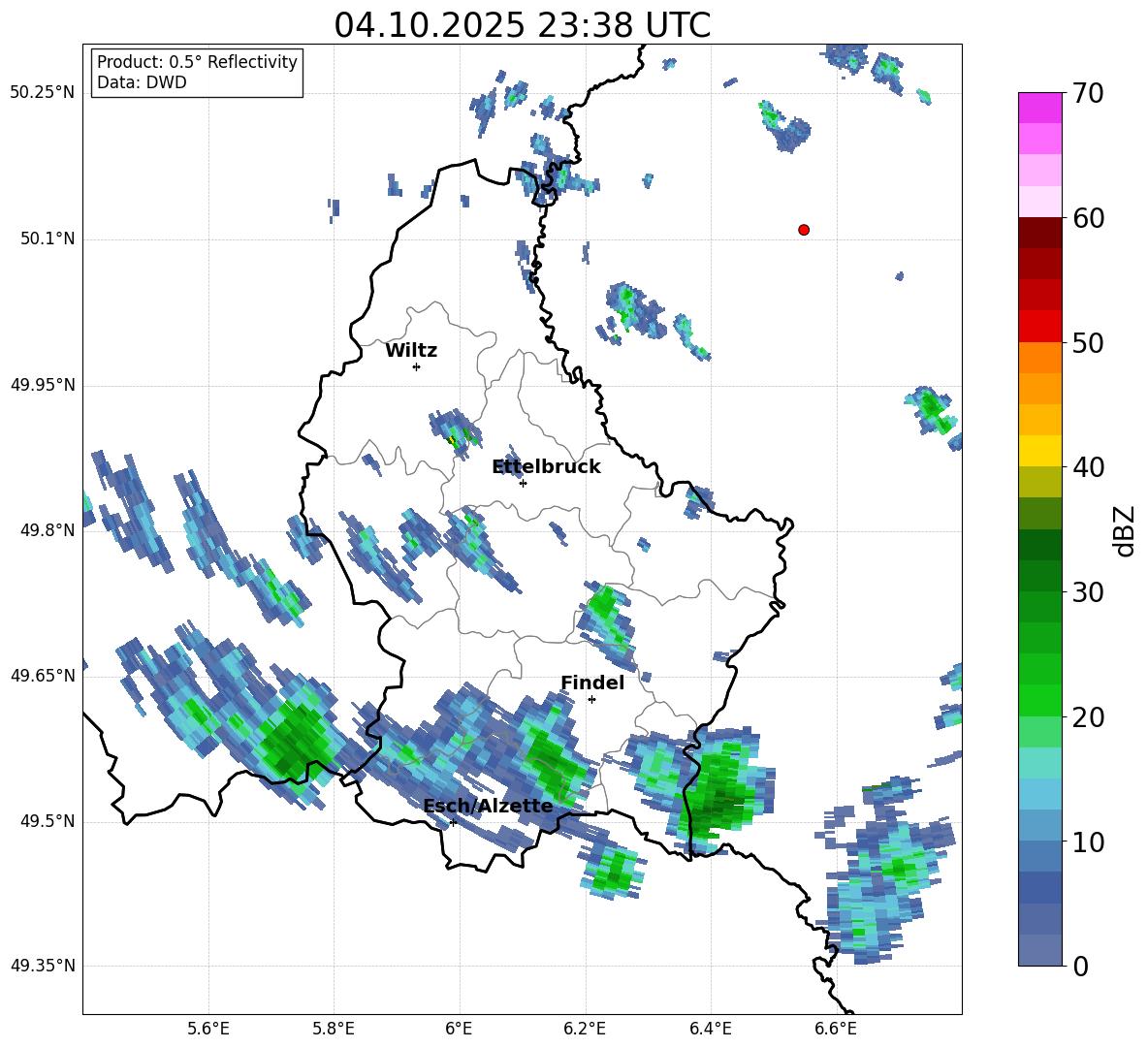
Task: Click the title '04.10.2025 23:38 UTC'
Action: click(x=522, y=25)
